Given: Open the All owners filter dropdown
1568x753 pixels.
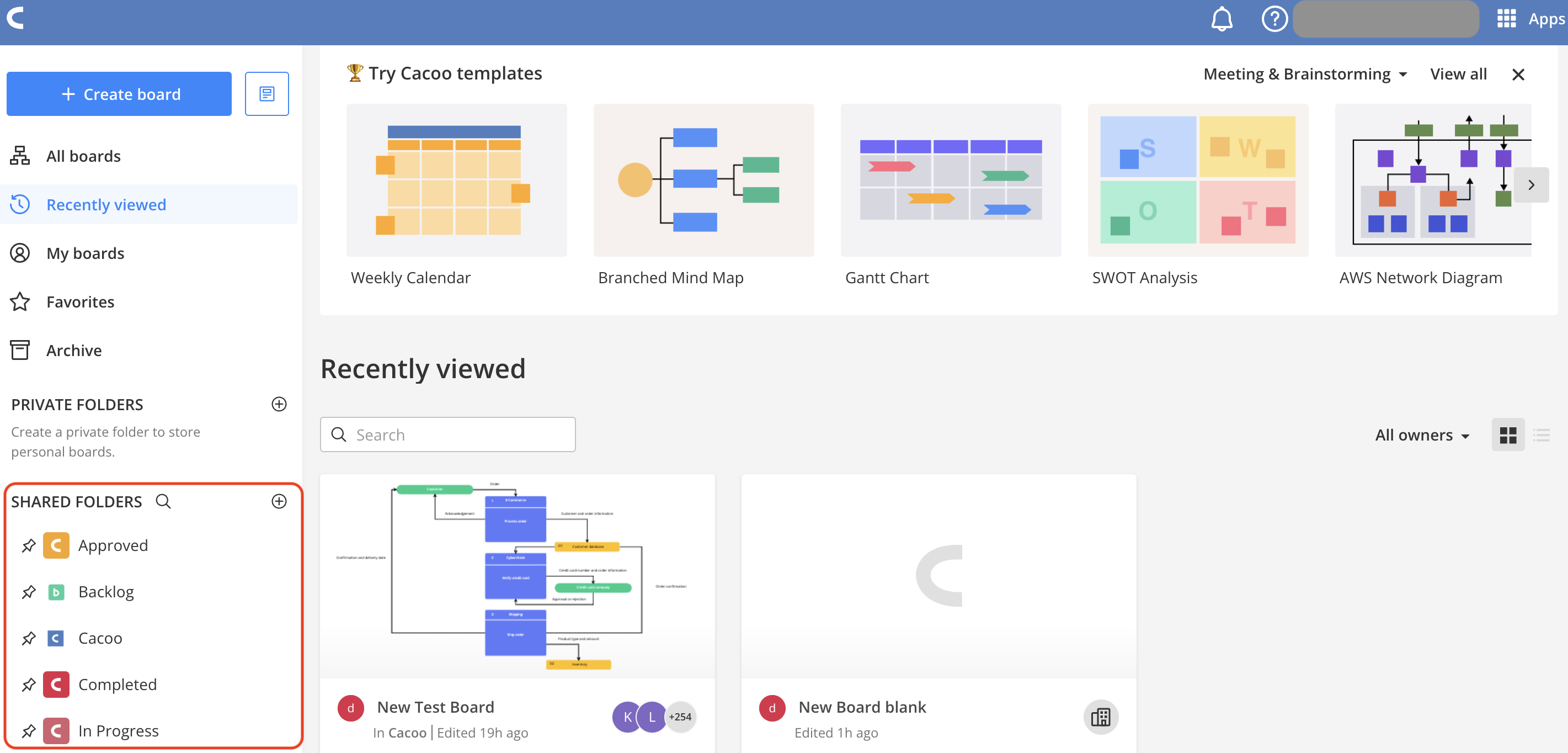Looking at the screenshot, I should 1422,435.
